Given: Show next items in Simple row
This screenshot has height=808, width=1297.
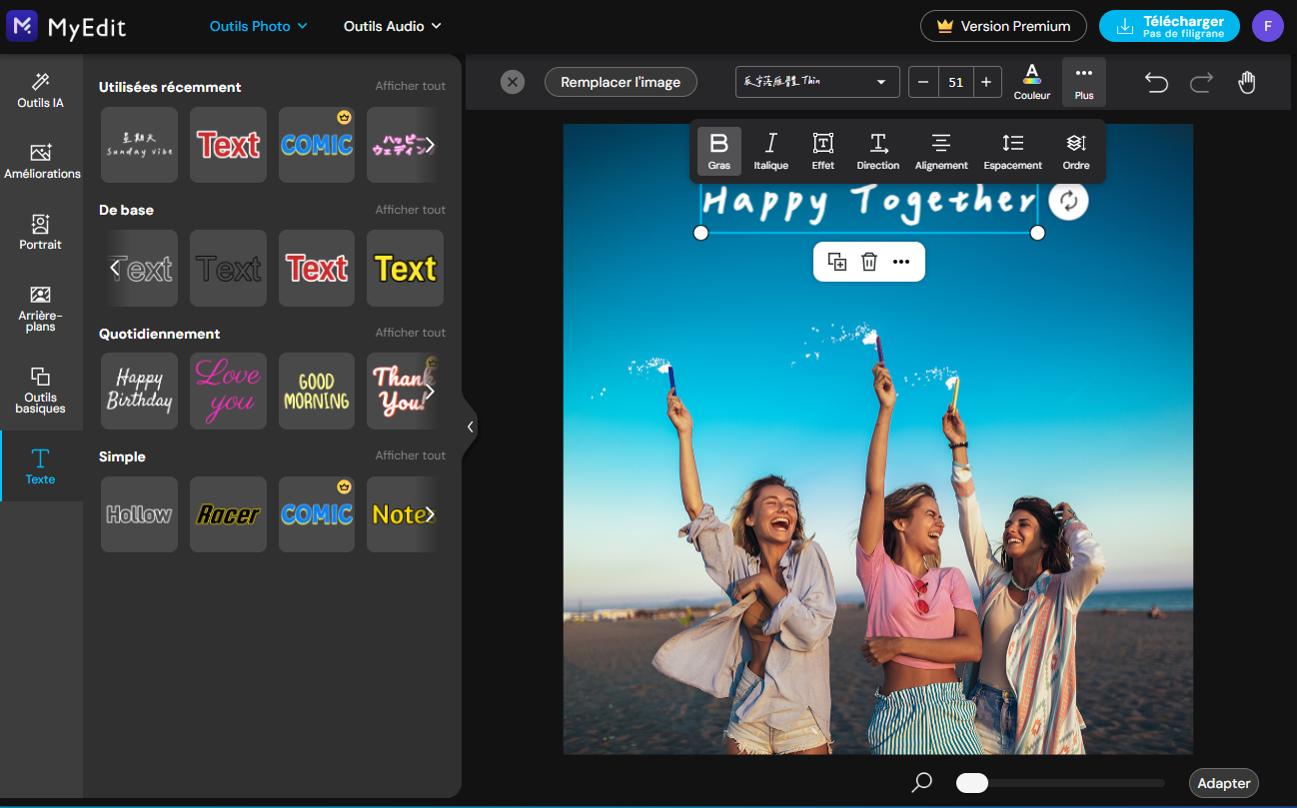Looking at the screenshot, I should 430,514.
